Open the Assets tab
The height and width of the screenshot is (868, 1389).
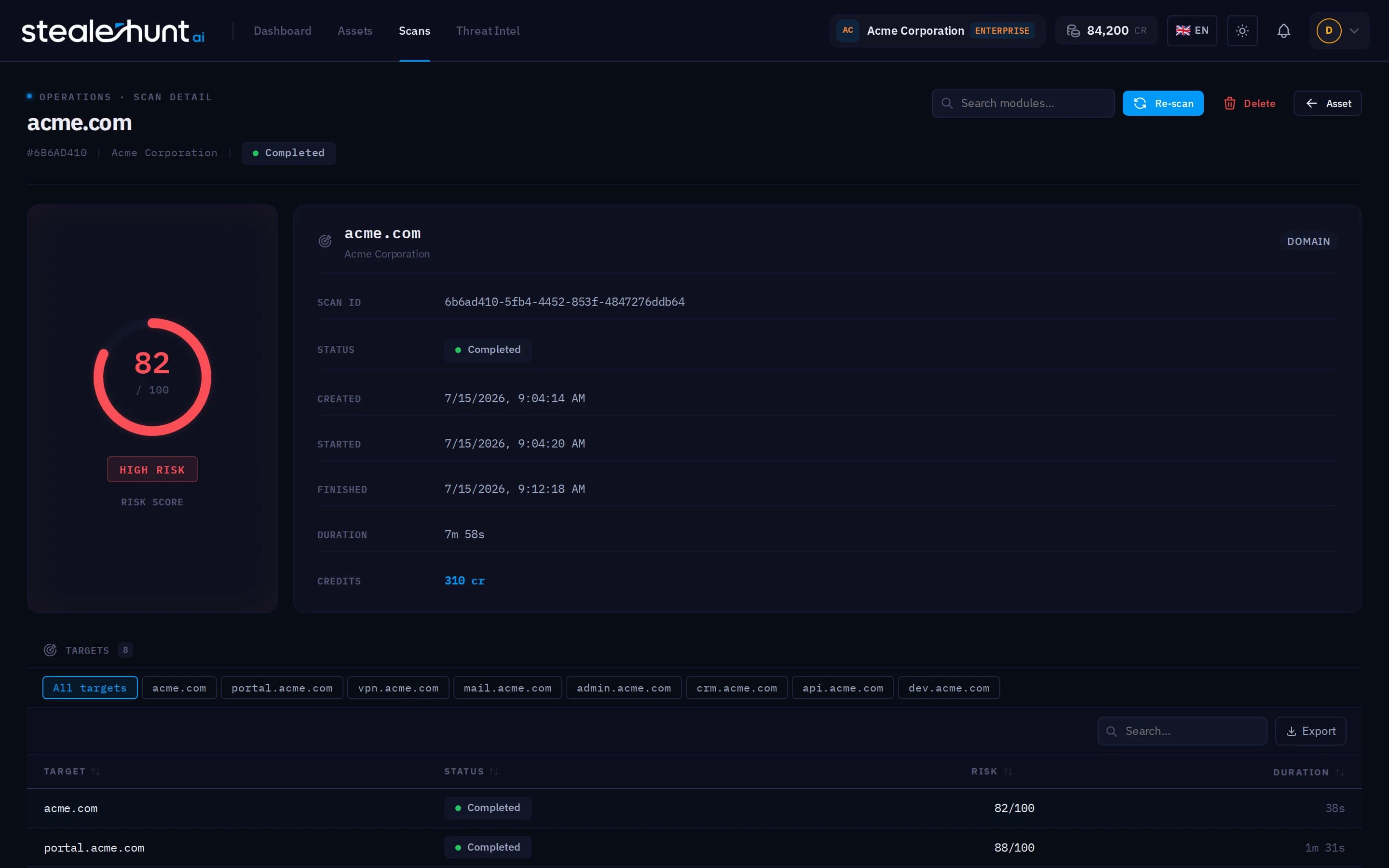pyautogui.click(x=354, y=31)
